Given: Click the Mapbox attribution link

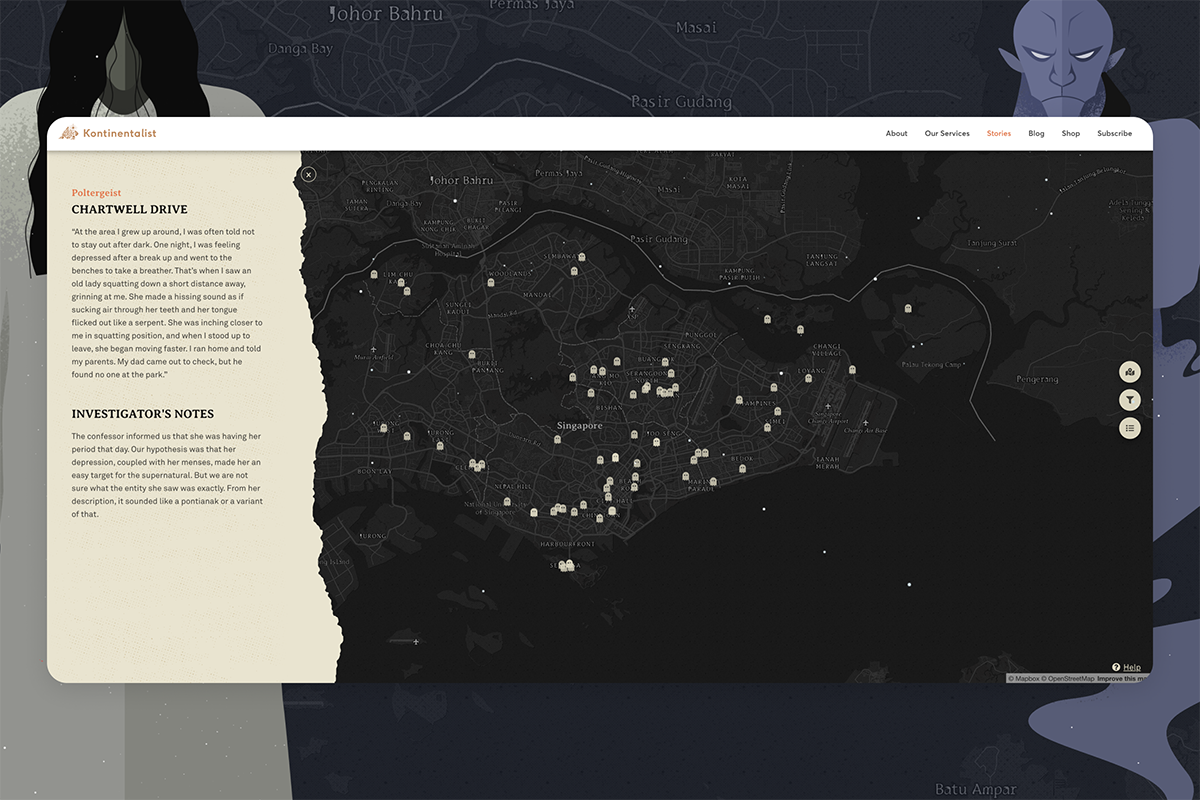Looking at the screenshot, I should click(x=1026, y=679).
